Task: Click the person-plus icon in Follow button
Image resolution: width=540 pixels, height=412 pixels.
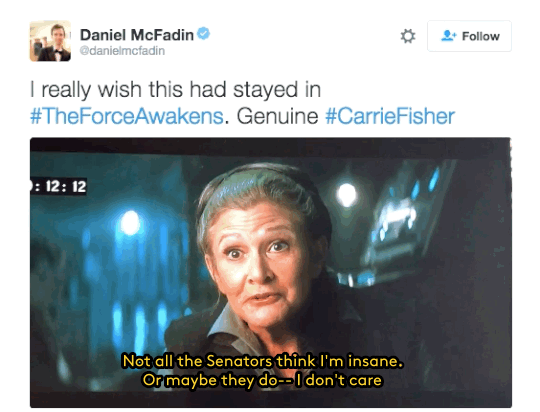Action: [x=448, y=36]
